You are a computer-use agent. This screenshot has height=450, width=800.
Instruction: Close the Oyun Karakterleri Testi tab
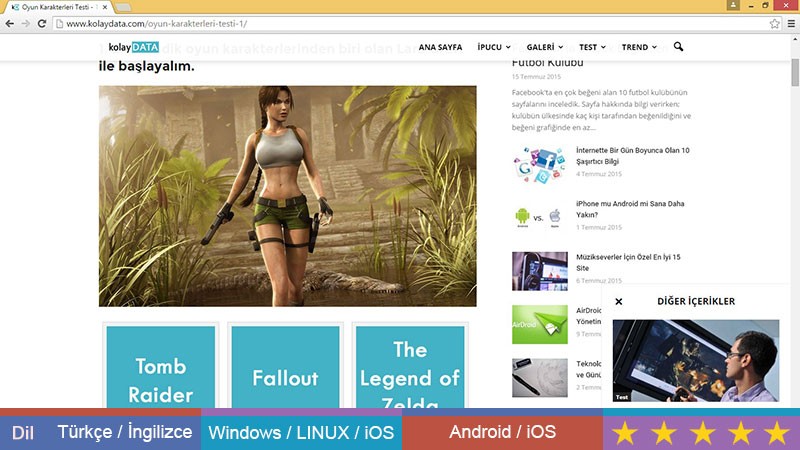pyautogui.click(x=105, y=7)
